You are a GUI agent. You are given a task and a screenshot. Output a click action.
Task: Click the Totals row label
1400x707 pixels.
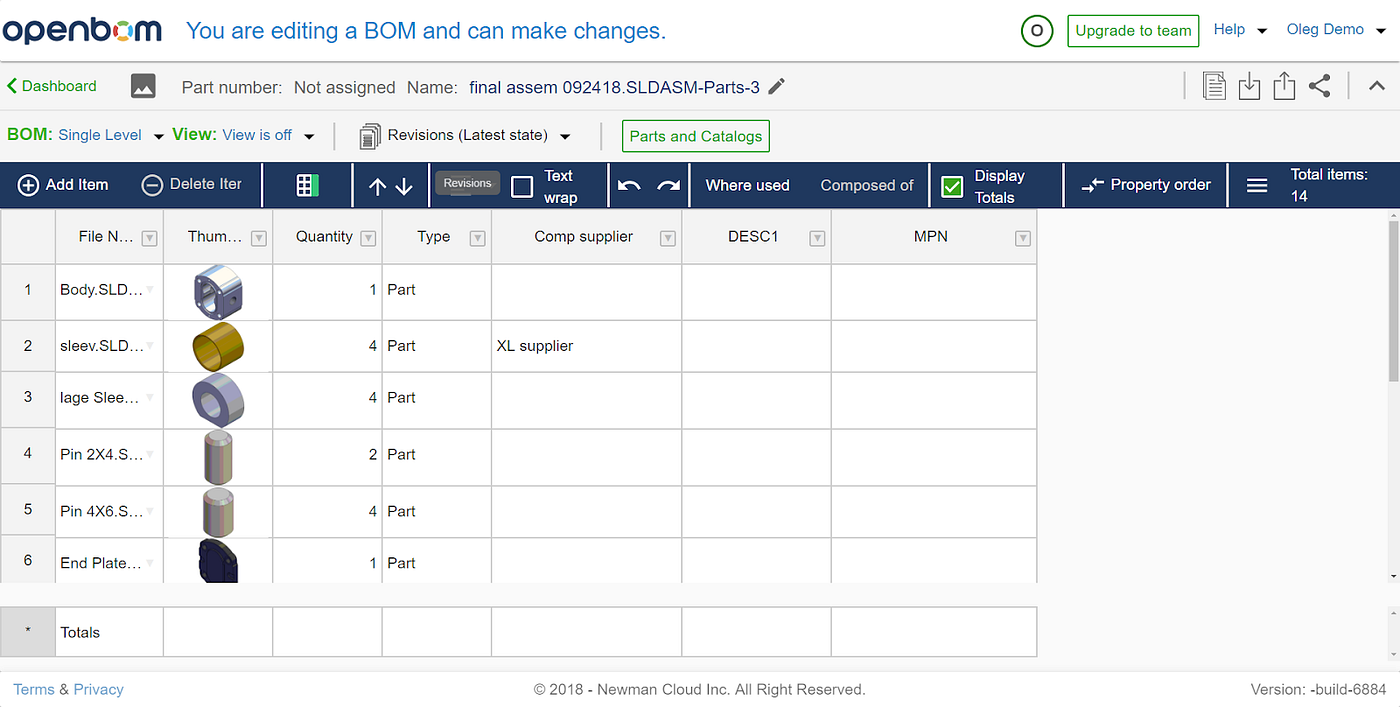tap(80, 633)
